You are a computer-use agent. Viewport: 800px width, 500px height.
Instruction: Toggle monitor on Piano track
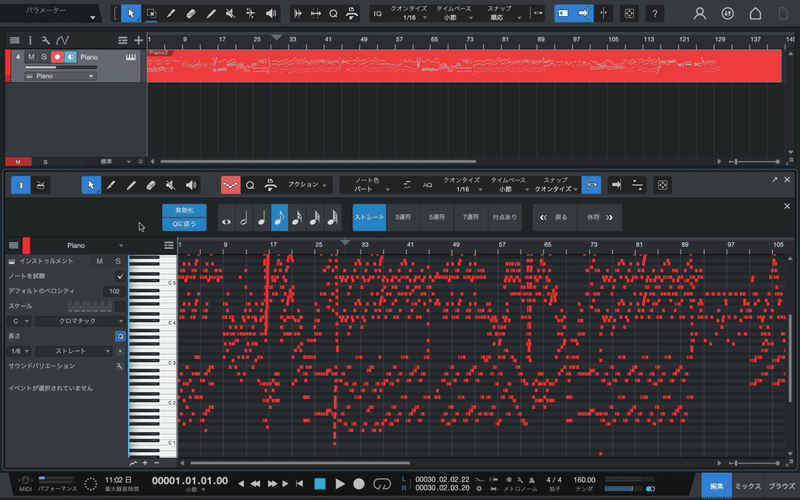(70, 57)
